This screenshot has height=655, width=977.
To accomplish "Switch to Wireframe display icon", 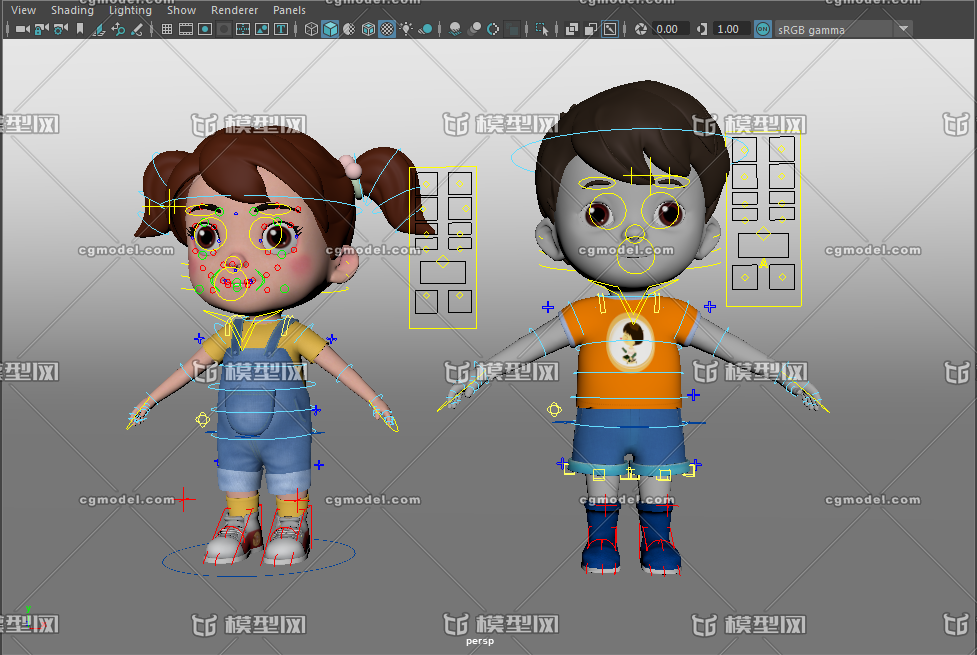I will click(x=311, y=29).
